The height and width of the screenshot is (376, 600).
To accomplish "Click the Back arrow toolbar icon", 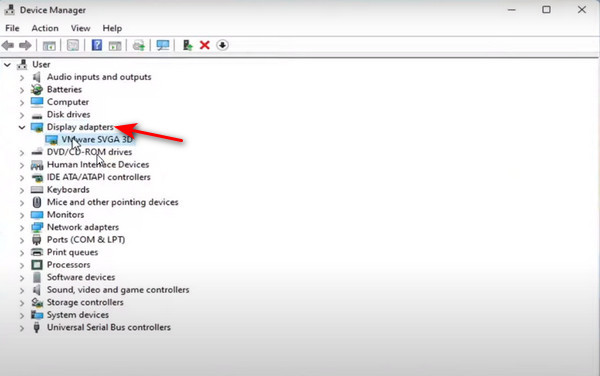I will coord(8,46).
